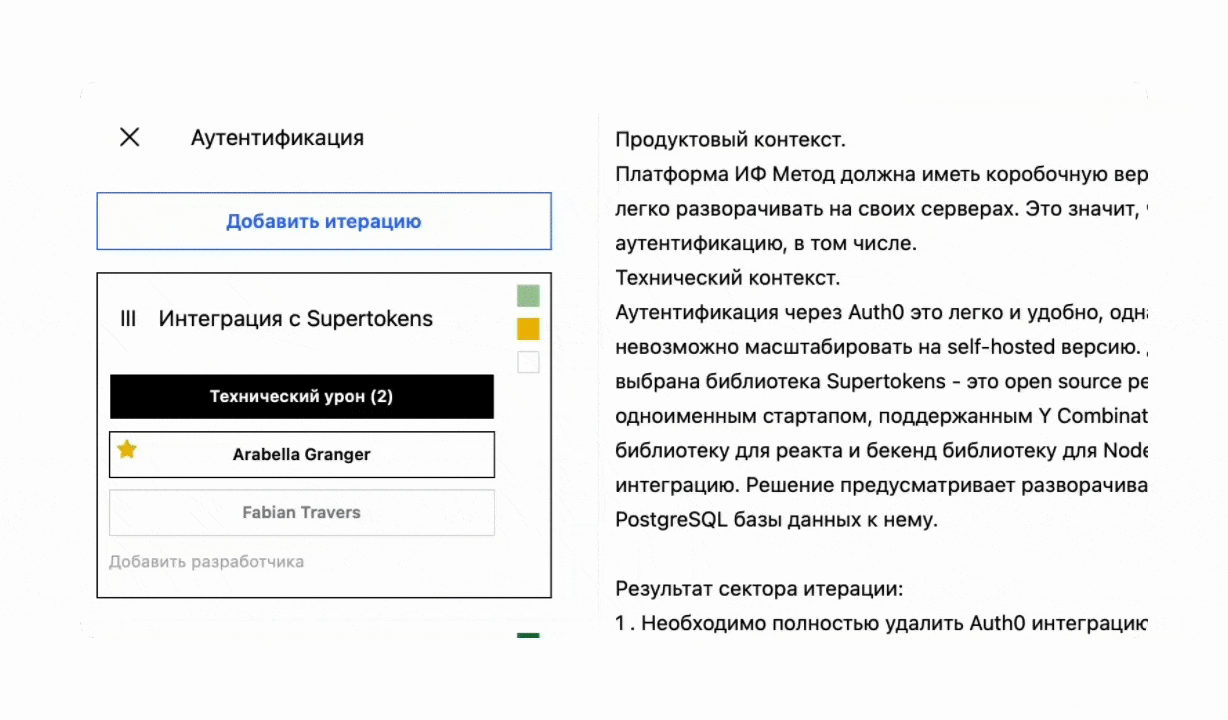The height and width of the screenshot is (720, 1228).
Task: Expand the Технический урон (2) section
Action: (x=301, y=397)
